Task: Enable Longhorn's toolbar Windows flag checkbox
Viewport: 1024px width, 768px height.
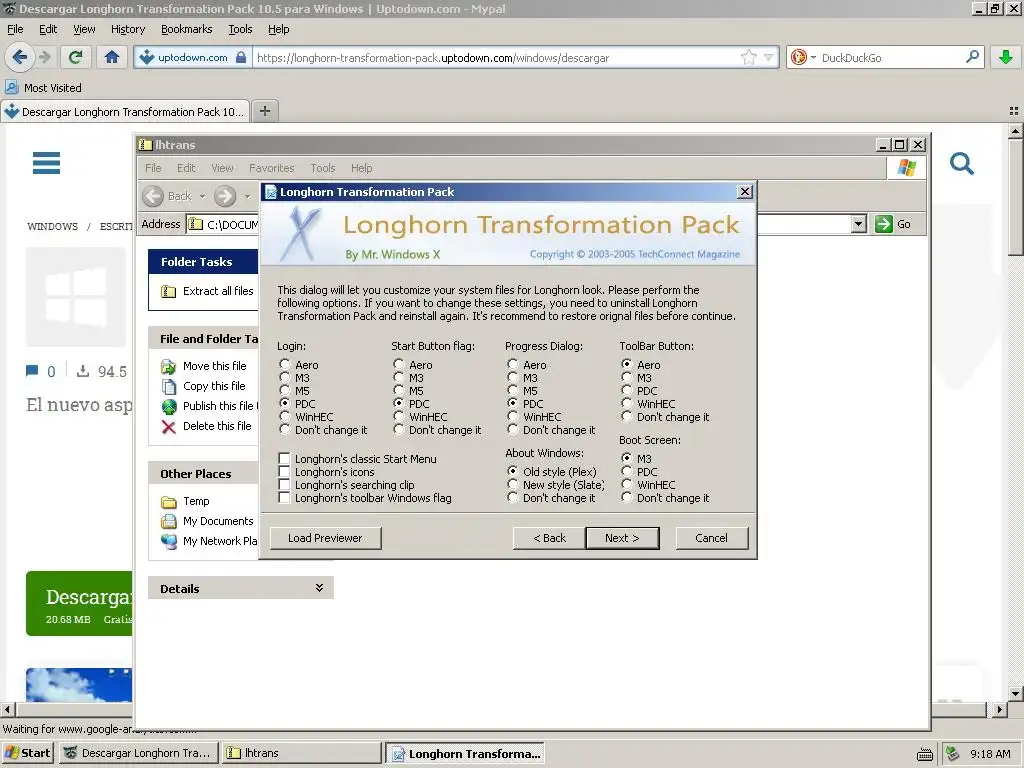Action: click(x=284, y=498)
